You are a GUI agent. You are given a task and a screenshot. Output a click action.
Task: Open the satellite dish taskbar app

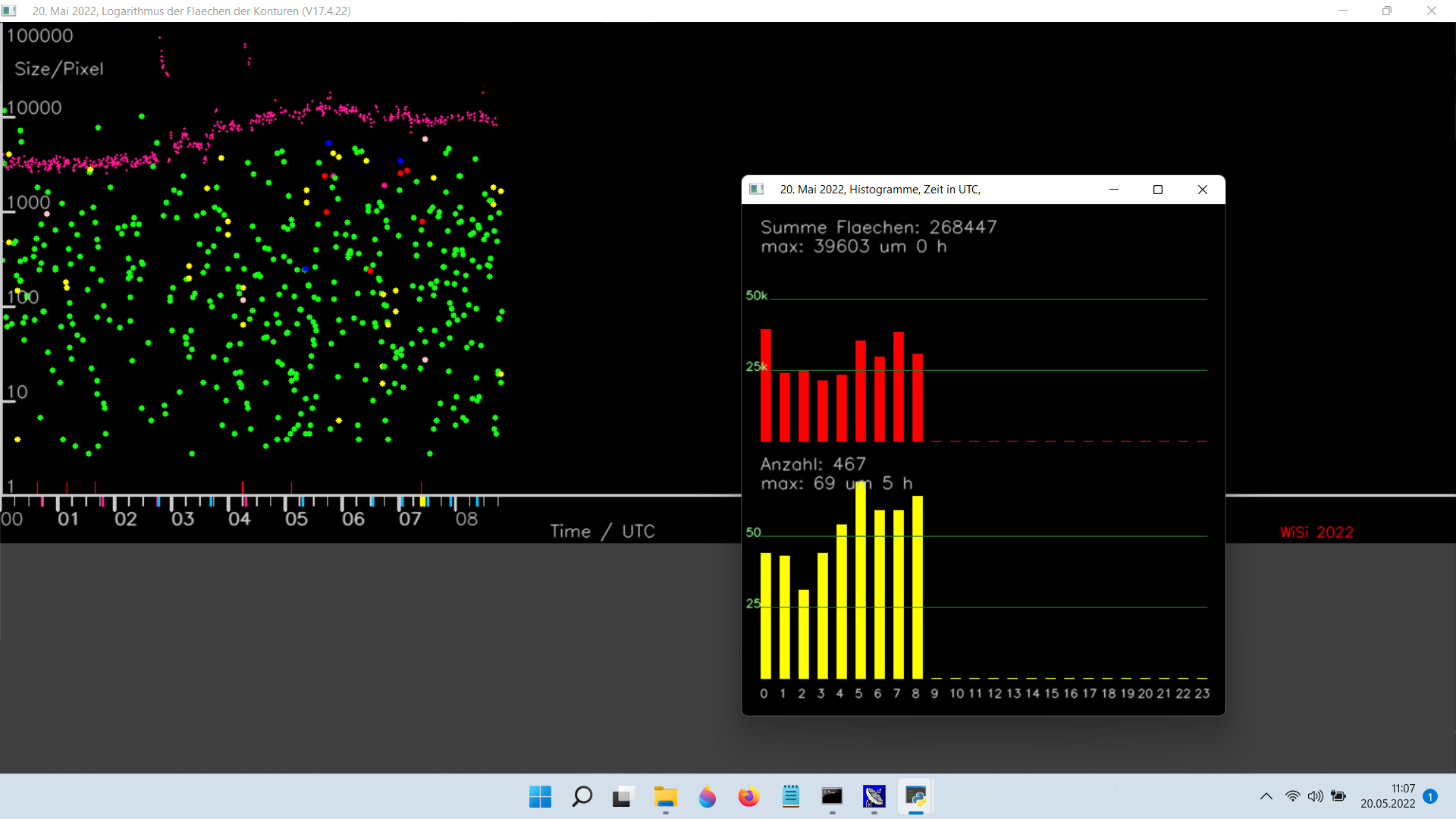tap(874, 797)
